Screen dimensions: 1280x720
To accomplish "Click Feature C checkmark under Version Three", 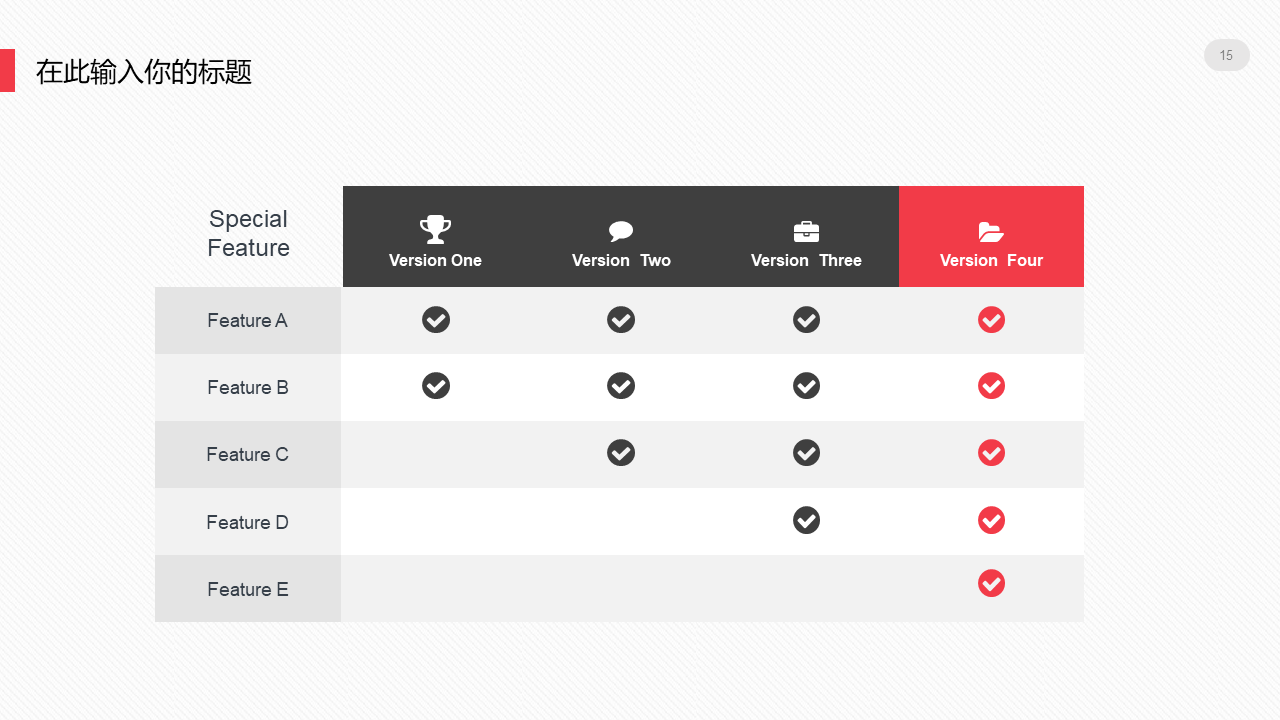I will pos(806,453).
